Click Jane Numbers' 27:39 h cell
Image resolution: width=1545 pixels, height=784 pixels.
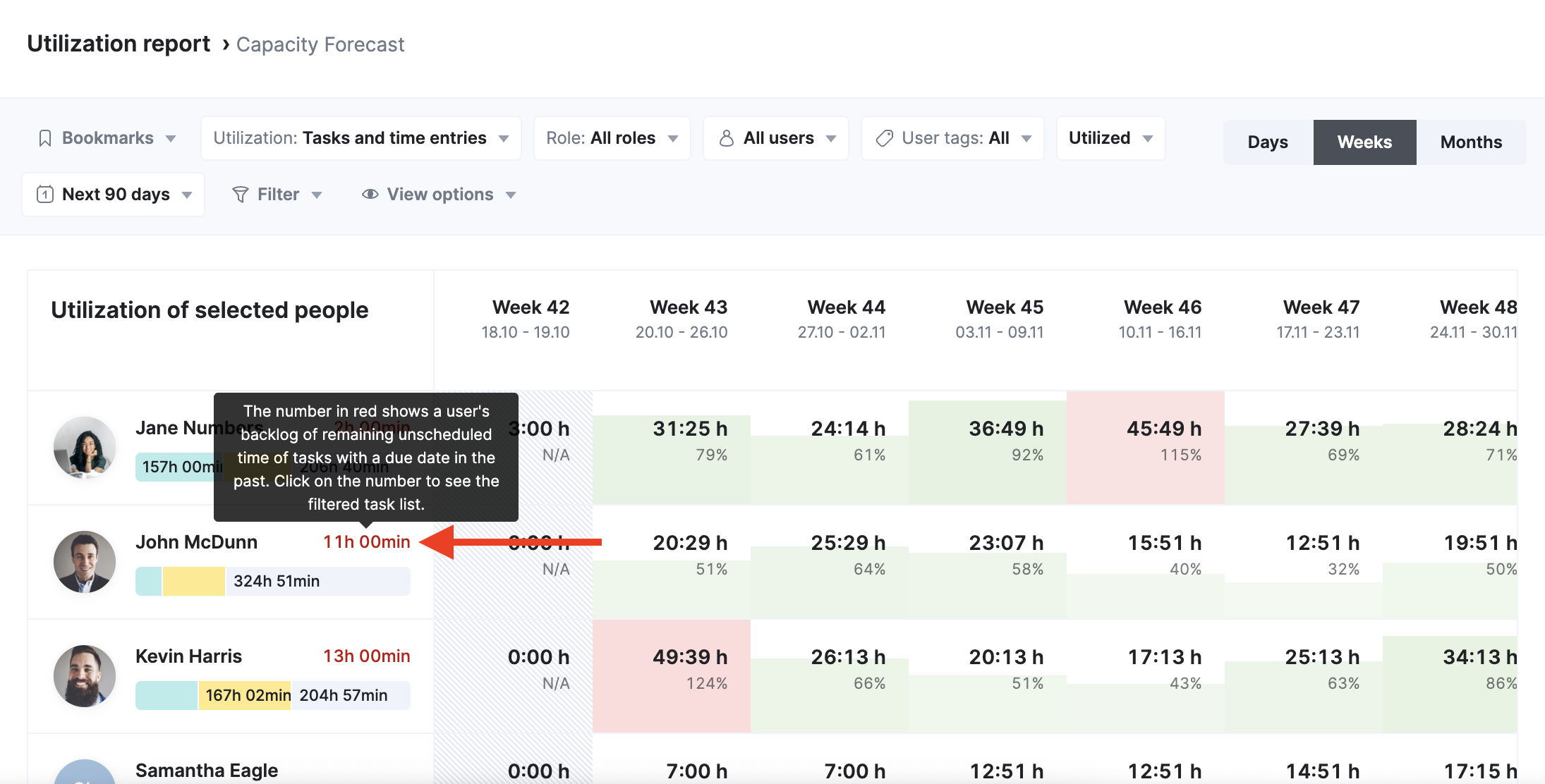1304,448
